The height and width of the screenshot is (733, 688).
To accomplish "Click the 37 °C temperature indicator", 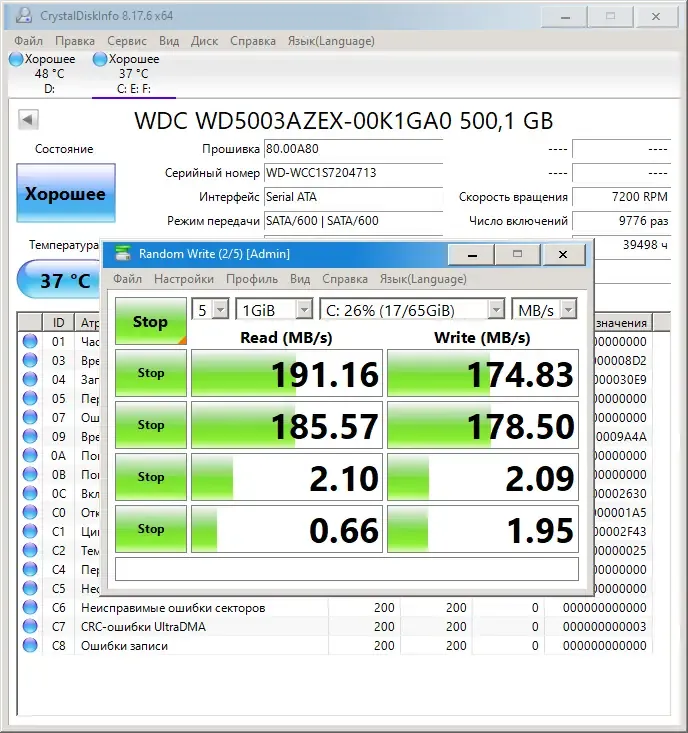I will point(60,280).
